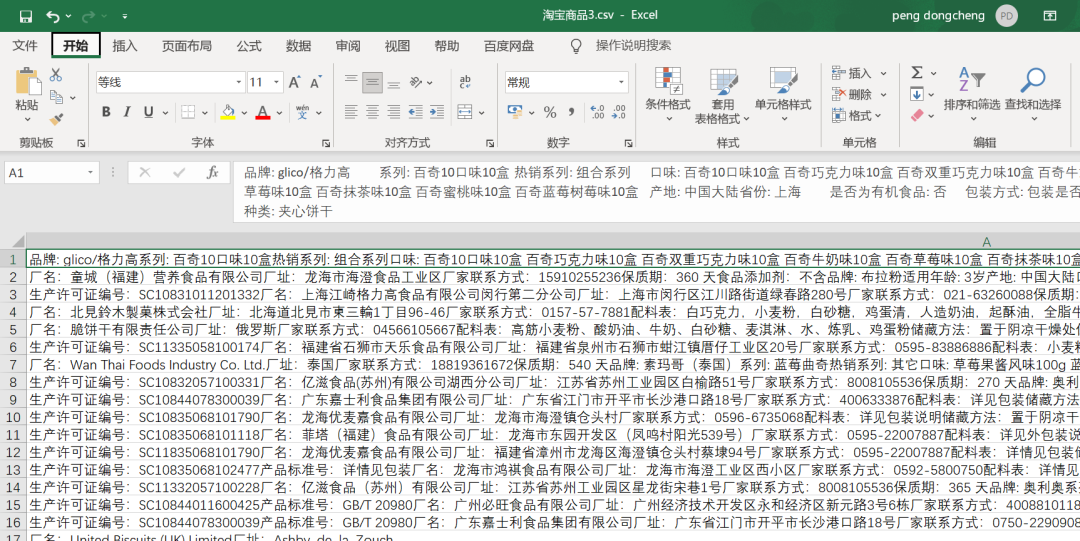The height and width of the screenshot is (541, 1080).
Task: Open the 常规 number format dropdown
Action: tap(622, 83)
